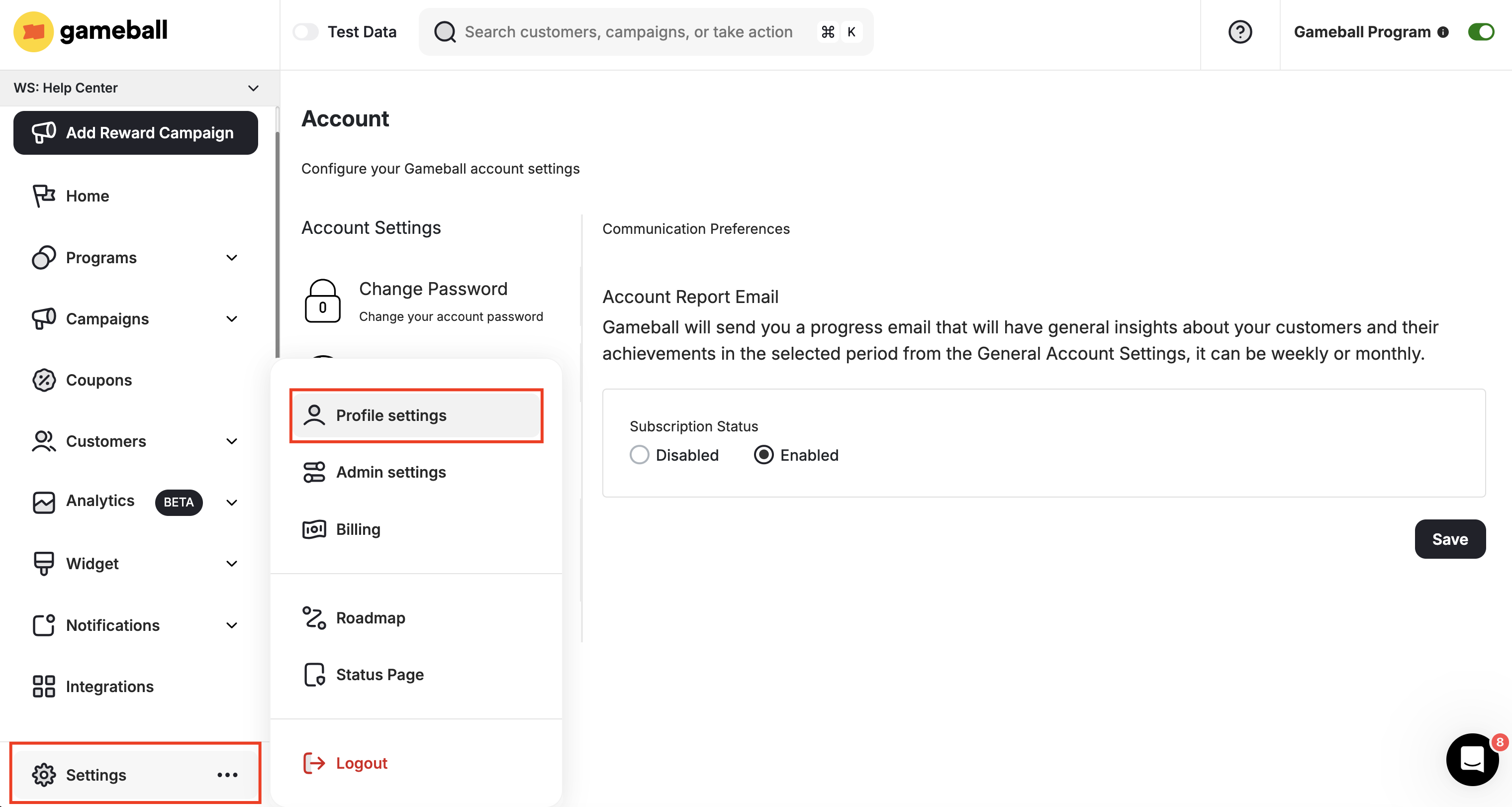1512x807 pixels.
Task: Open the help question mark icon
Action: tap(1239, 32)
